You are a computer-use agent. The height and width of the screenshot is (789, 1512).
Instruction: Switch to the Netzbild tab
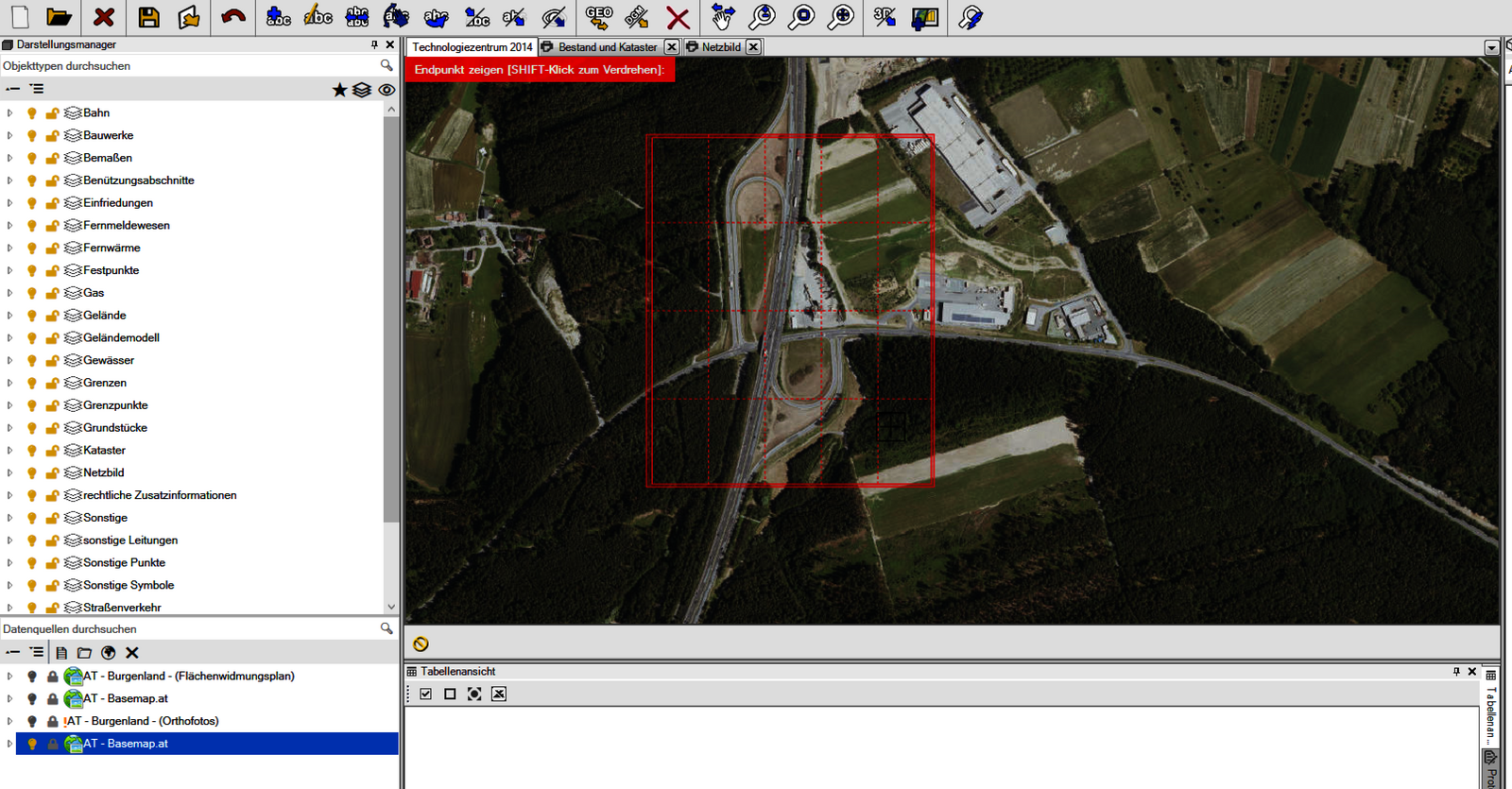(x=720, y=47)
